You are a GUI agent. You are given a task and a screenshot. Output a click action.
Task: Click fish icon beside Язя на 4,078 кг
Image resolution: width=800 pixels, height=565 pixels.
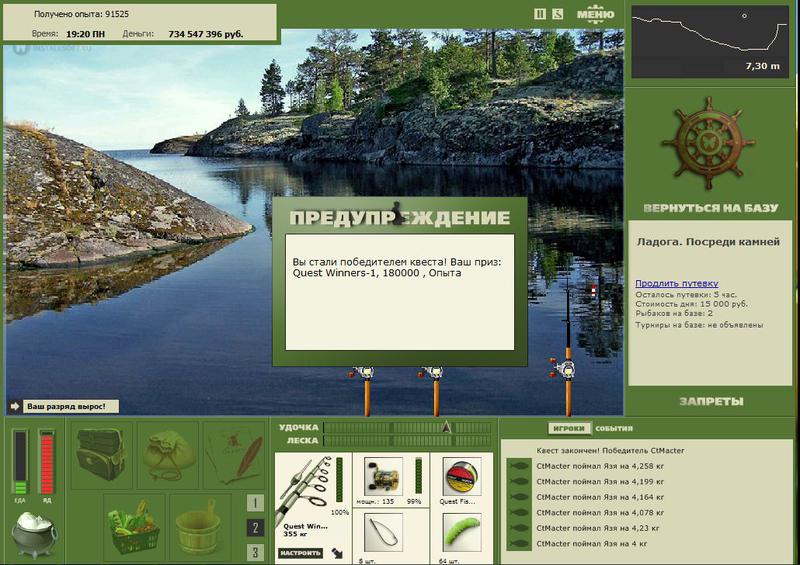coord(519,512)
